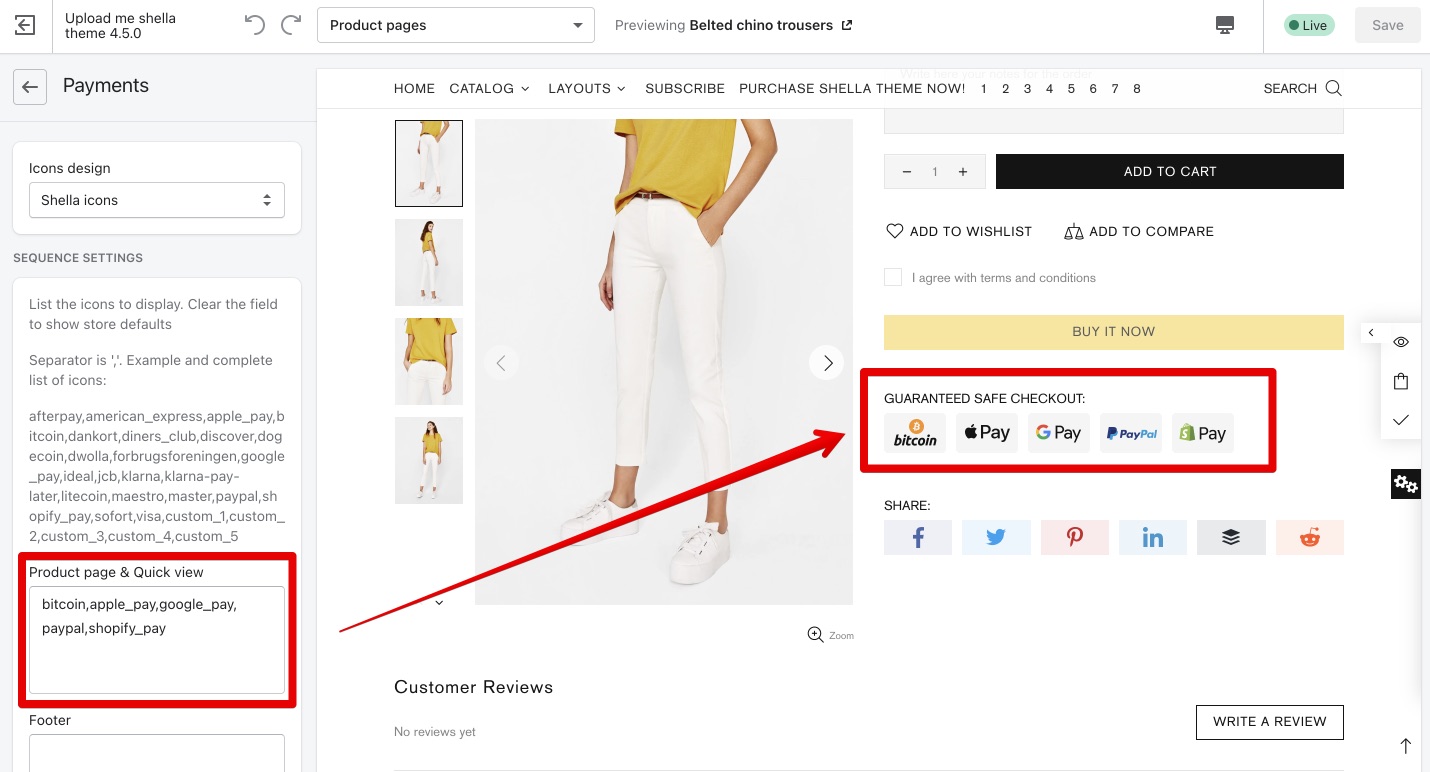Image resolution: width=1430 pixels, height=772 pixels.
Task: Click the Google Pay icon
Action: [1059, 433]
